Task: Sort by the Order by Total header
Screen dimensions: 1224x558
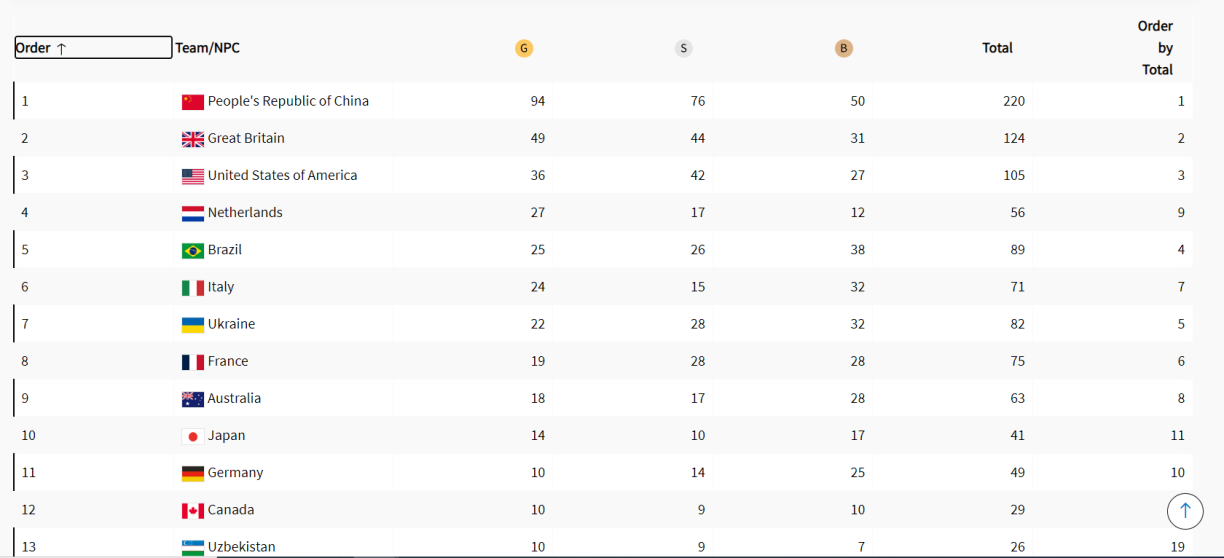Action: tap(1156, 48)
